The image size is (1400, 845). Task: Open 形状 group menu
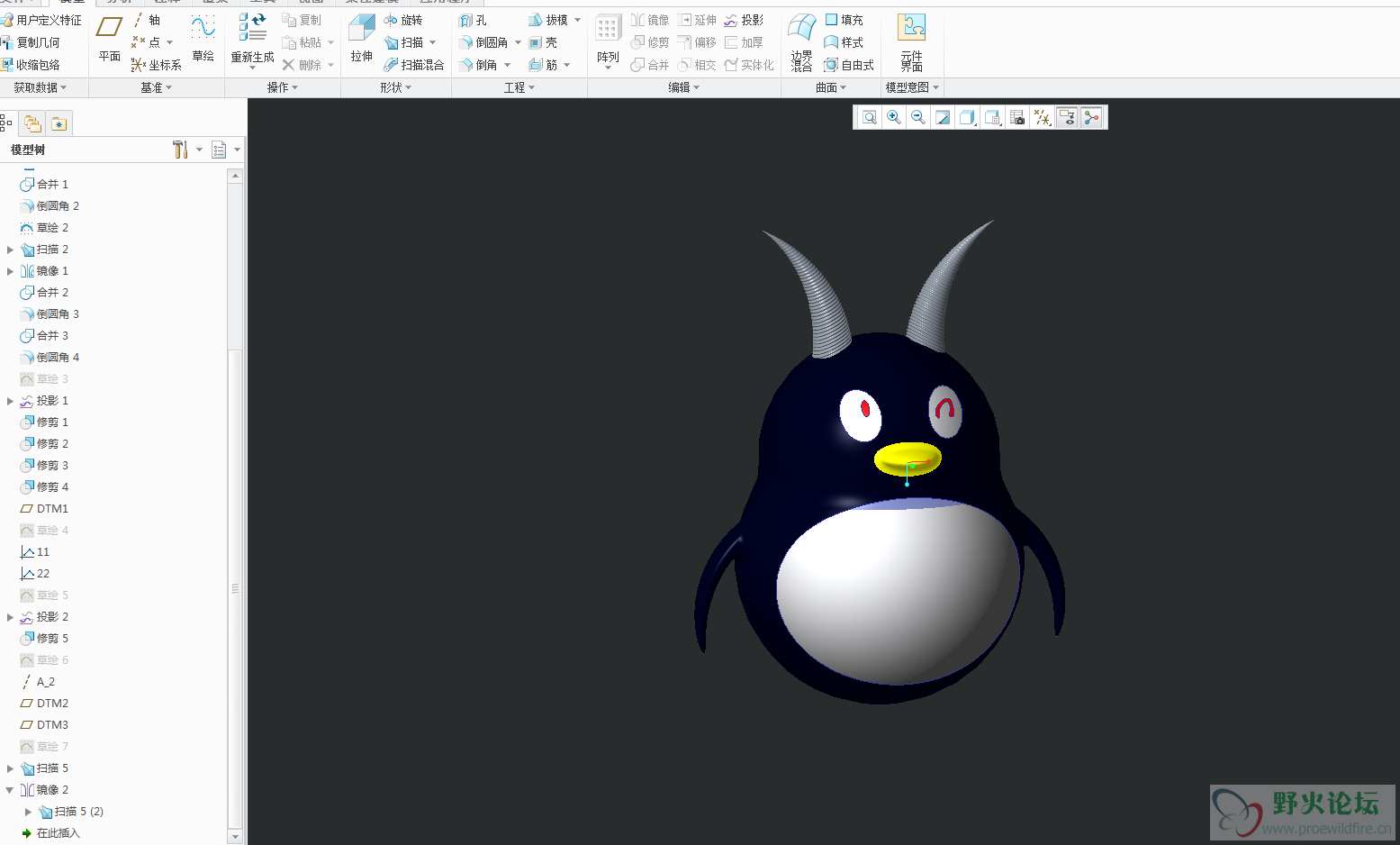395,87
